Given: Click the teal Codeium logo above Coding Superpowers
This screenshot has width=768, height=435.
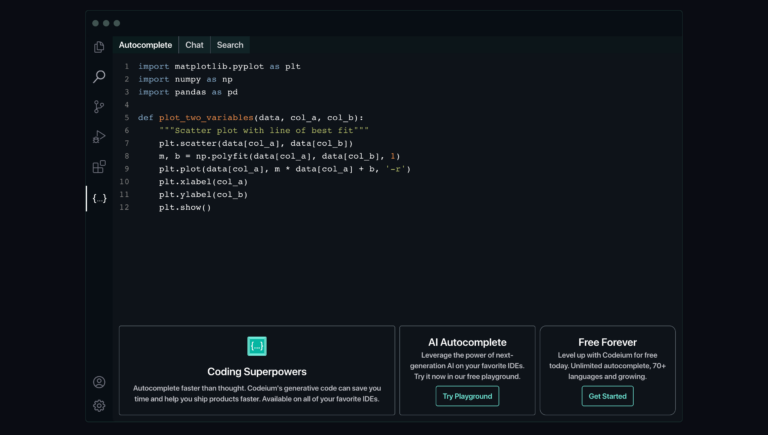Looking at the screenshot, I should (257, 346).
